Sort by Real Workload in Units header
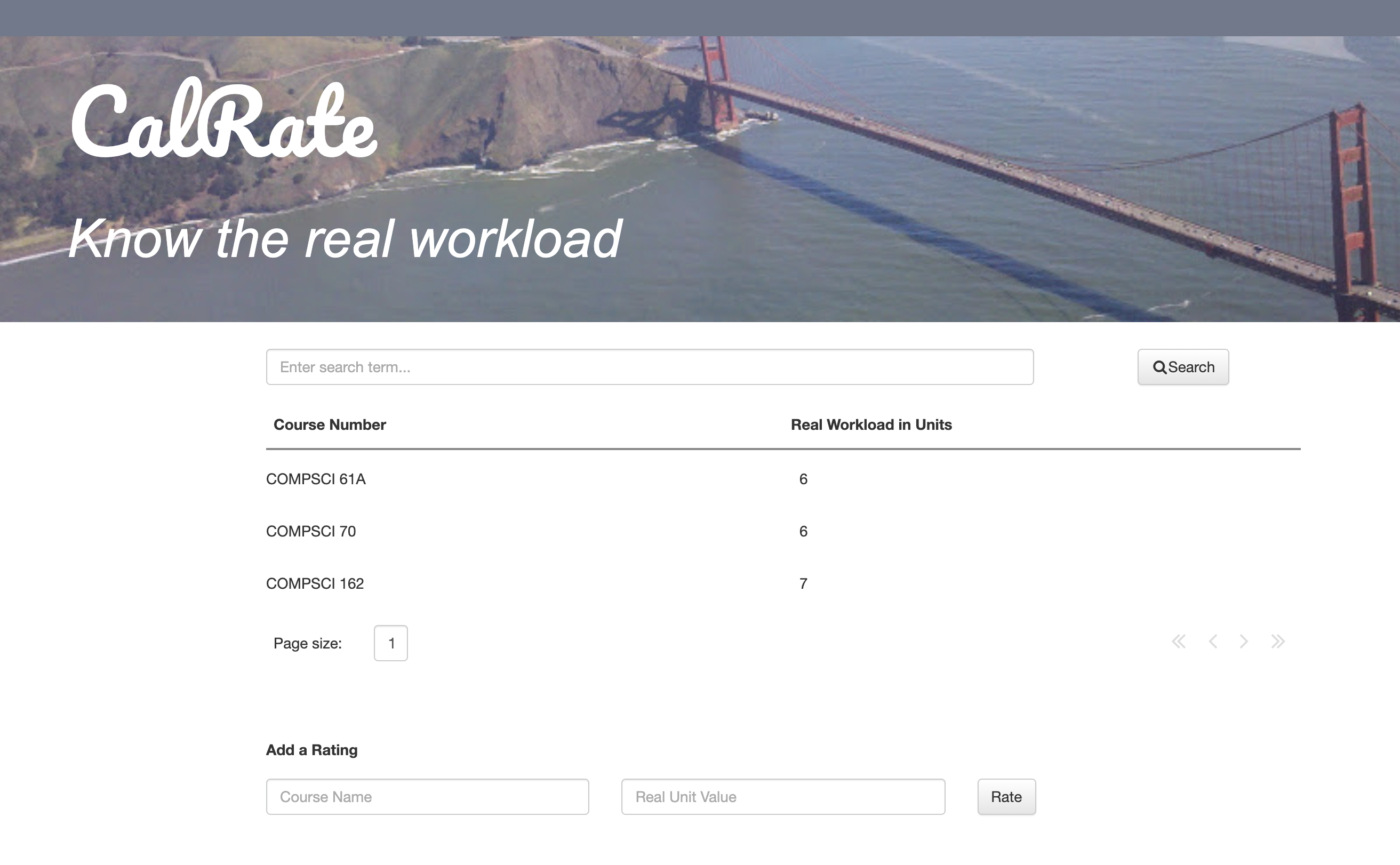 [871, 425]
